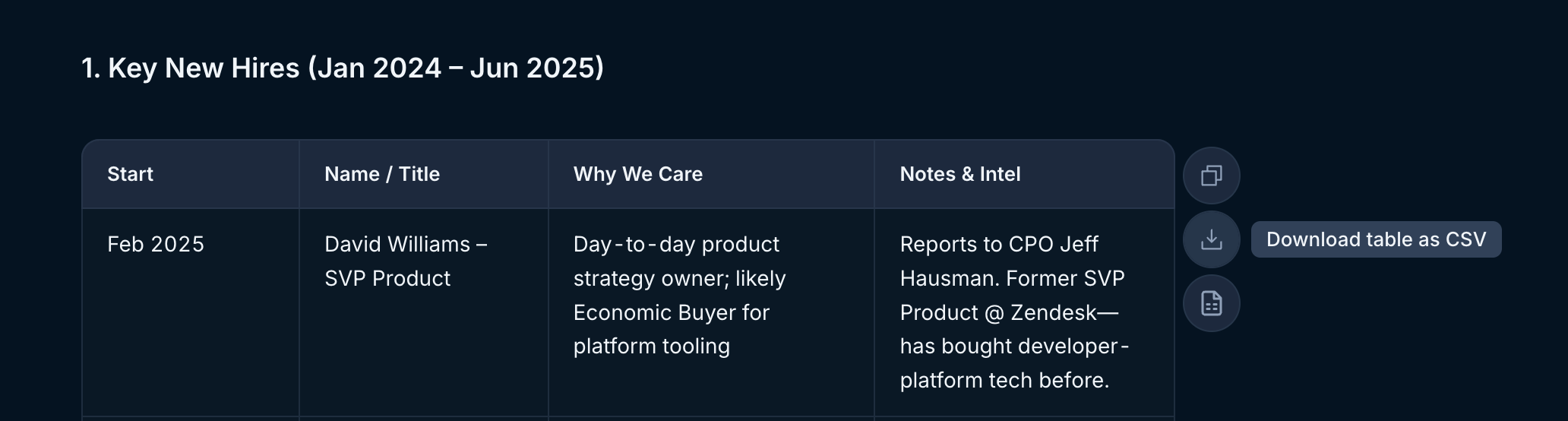
Task: Click the 'David Williams – SVP Product' cell
Action: click(406, 261)
